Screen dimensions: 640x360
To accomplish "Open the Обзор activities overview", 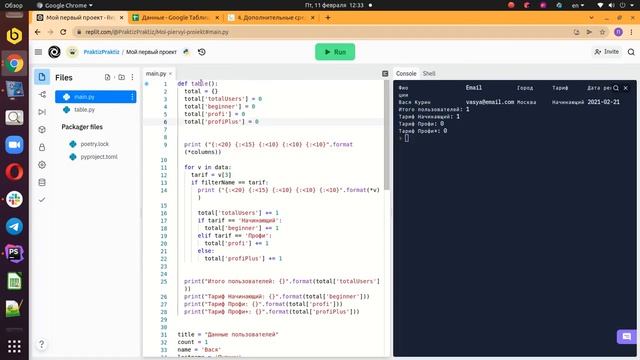I will 13,5.
